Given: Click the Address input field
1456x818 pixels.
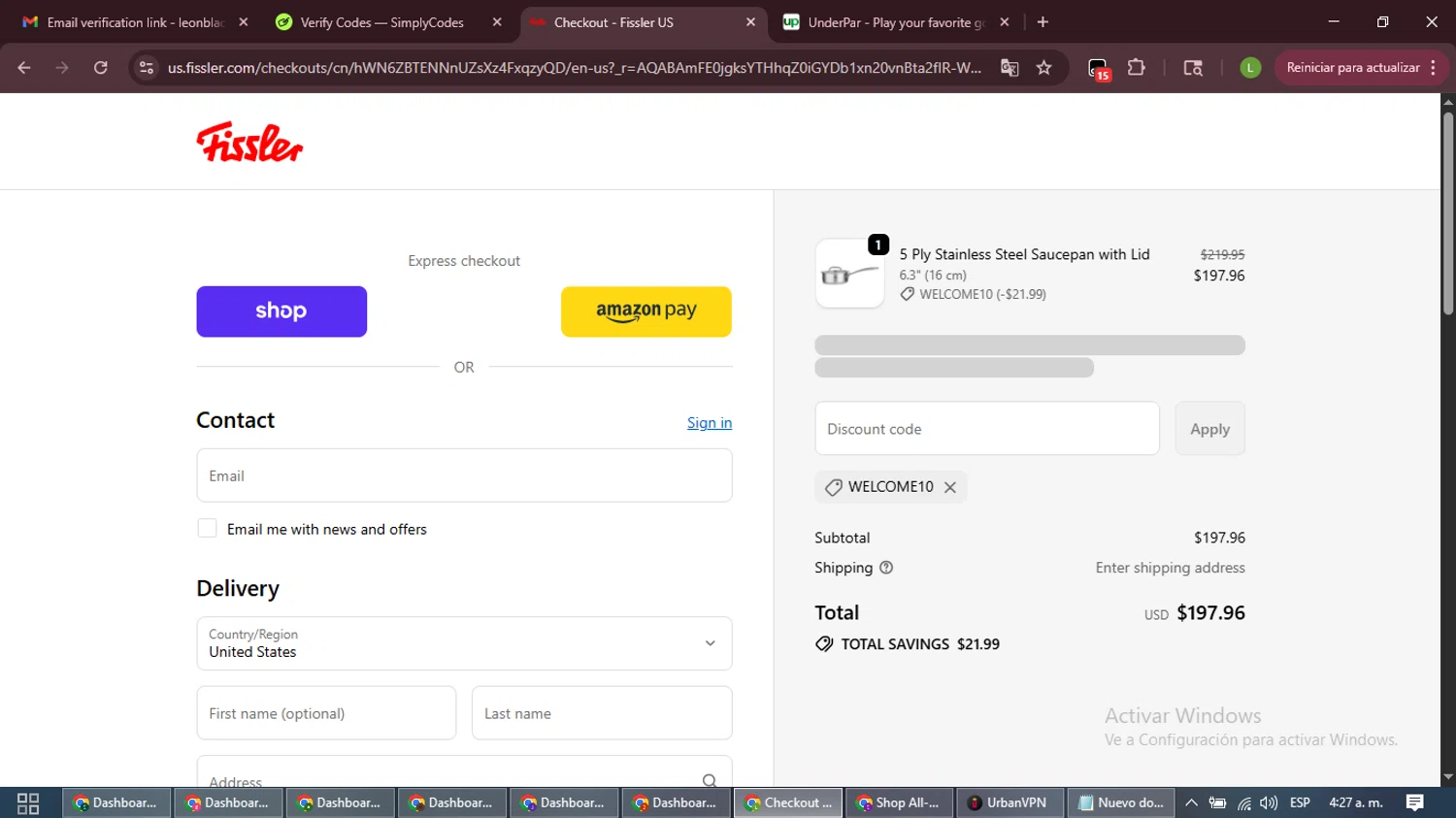Looking at the screenshot, I should pyautogui.click(x=464, y=772).
